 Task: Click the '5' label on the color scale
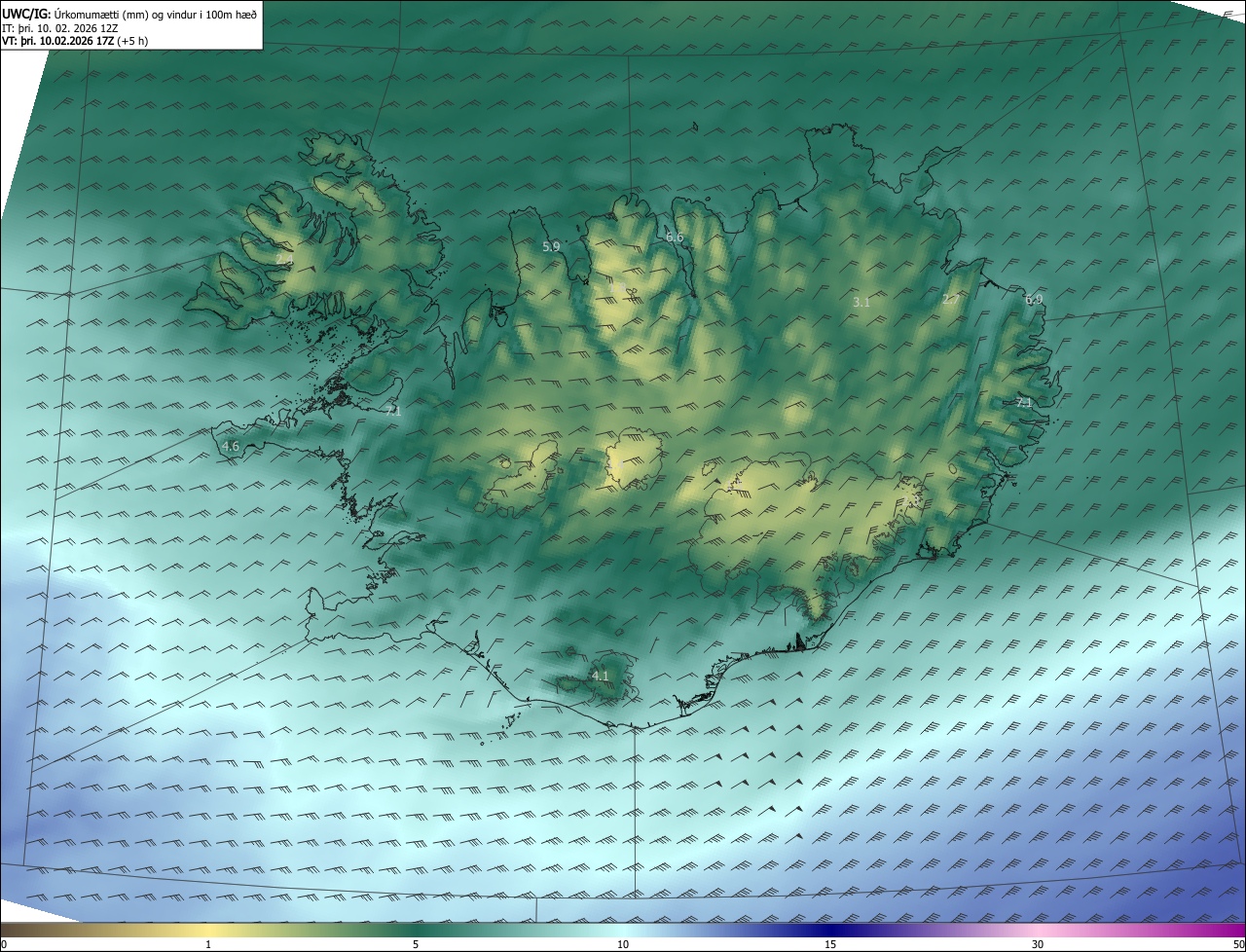pos(416,945)
